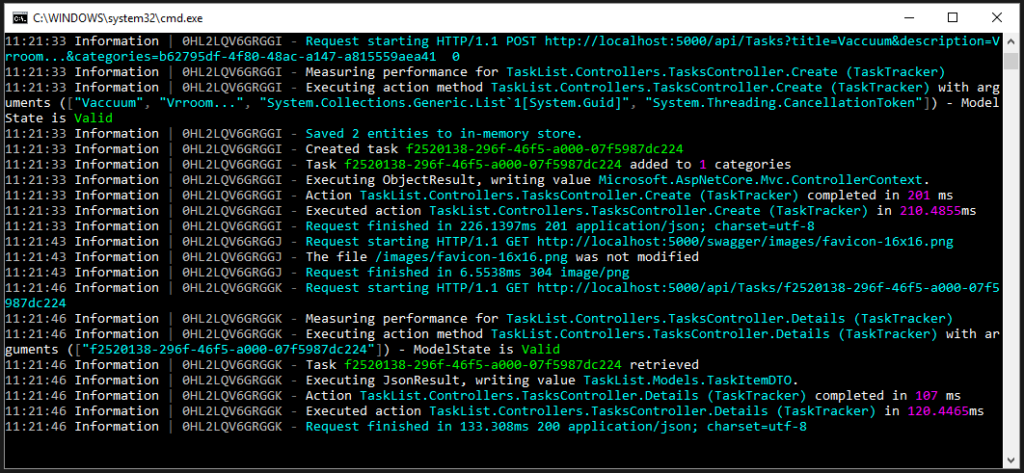Click 'TaskList.Models.TaskItemDTO' in JsonResult line
The width and height of the screenshot is (1024, 473).
(622, 380)
